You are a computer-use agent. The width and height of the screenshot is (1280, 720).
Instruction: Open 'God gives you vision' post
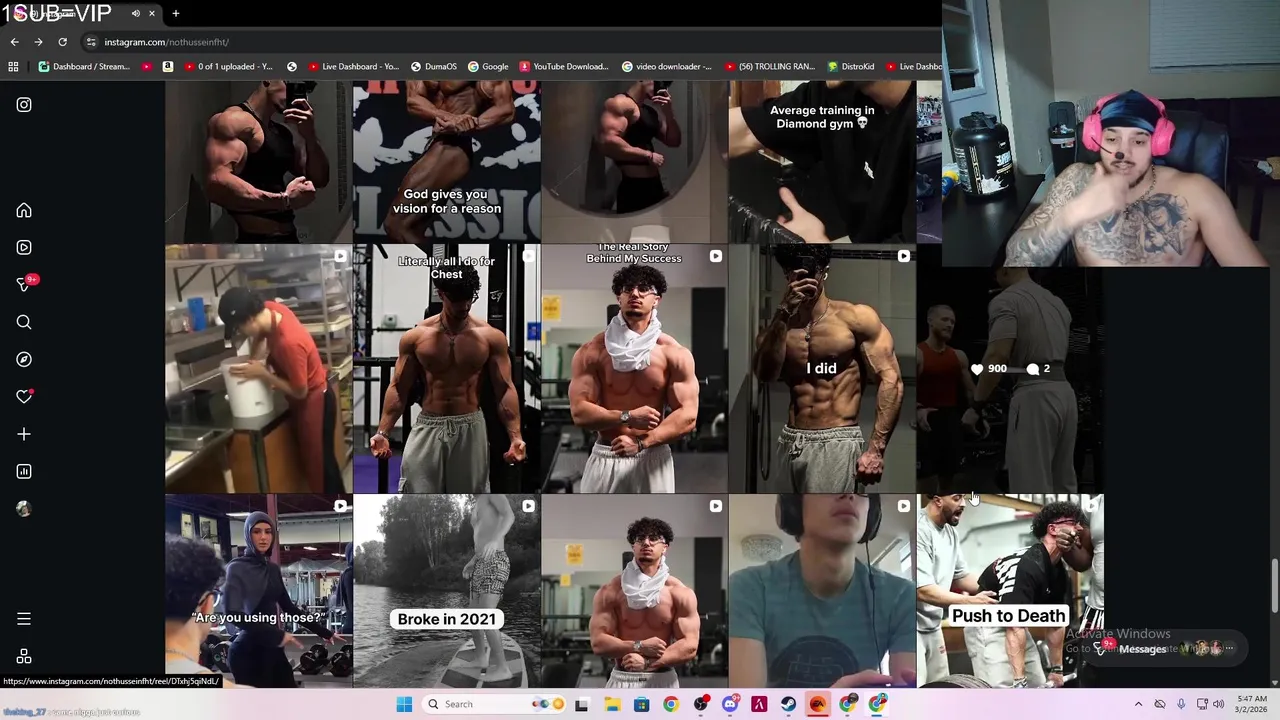coord(446,162)
